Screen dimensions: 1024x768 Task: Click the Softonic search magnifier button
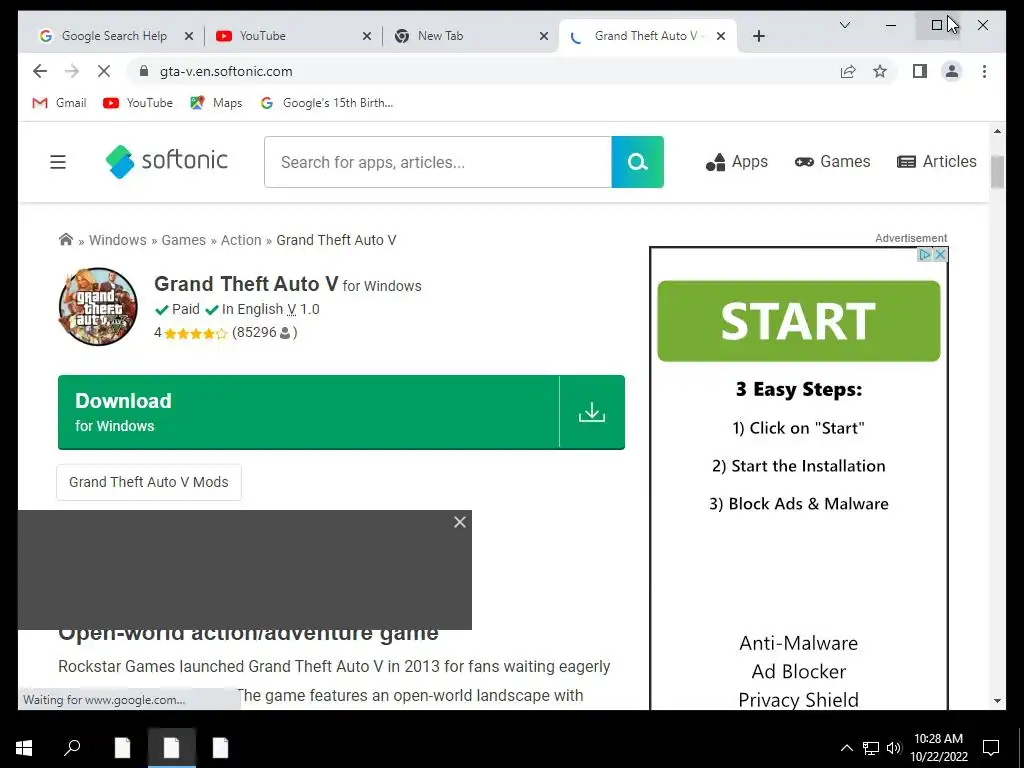click(x=637, y=162)
